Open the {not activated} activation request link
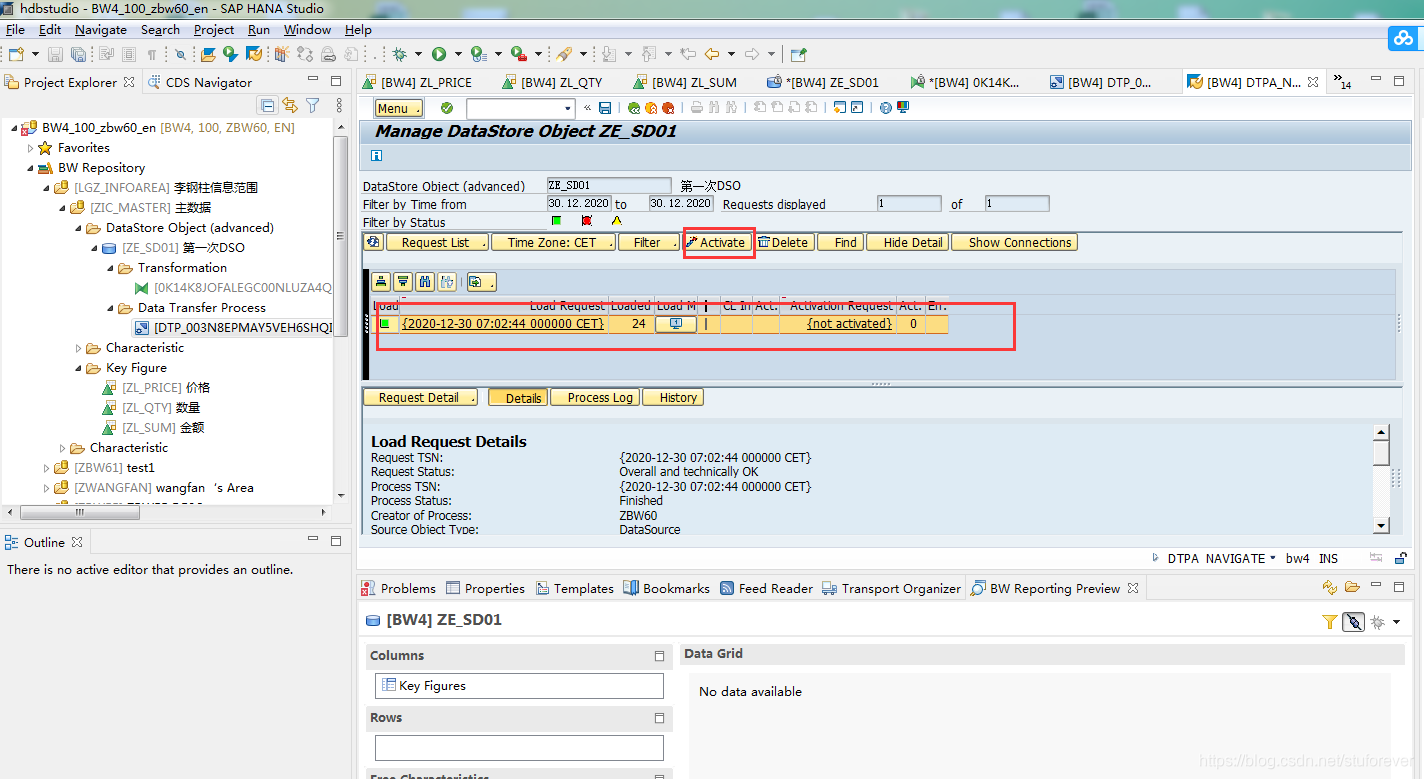The width and height of the screenshot is (1424, 779). point(850,324)
